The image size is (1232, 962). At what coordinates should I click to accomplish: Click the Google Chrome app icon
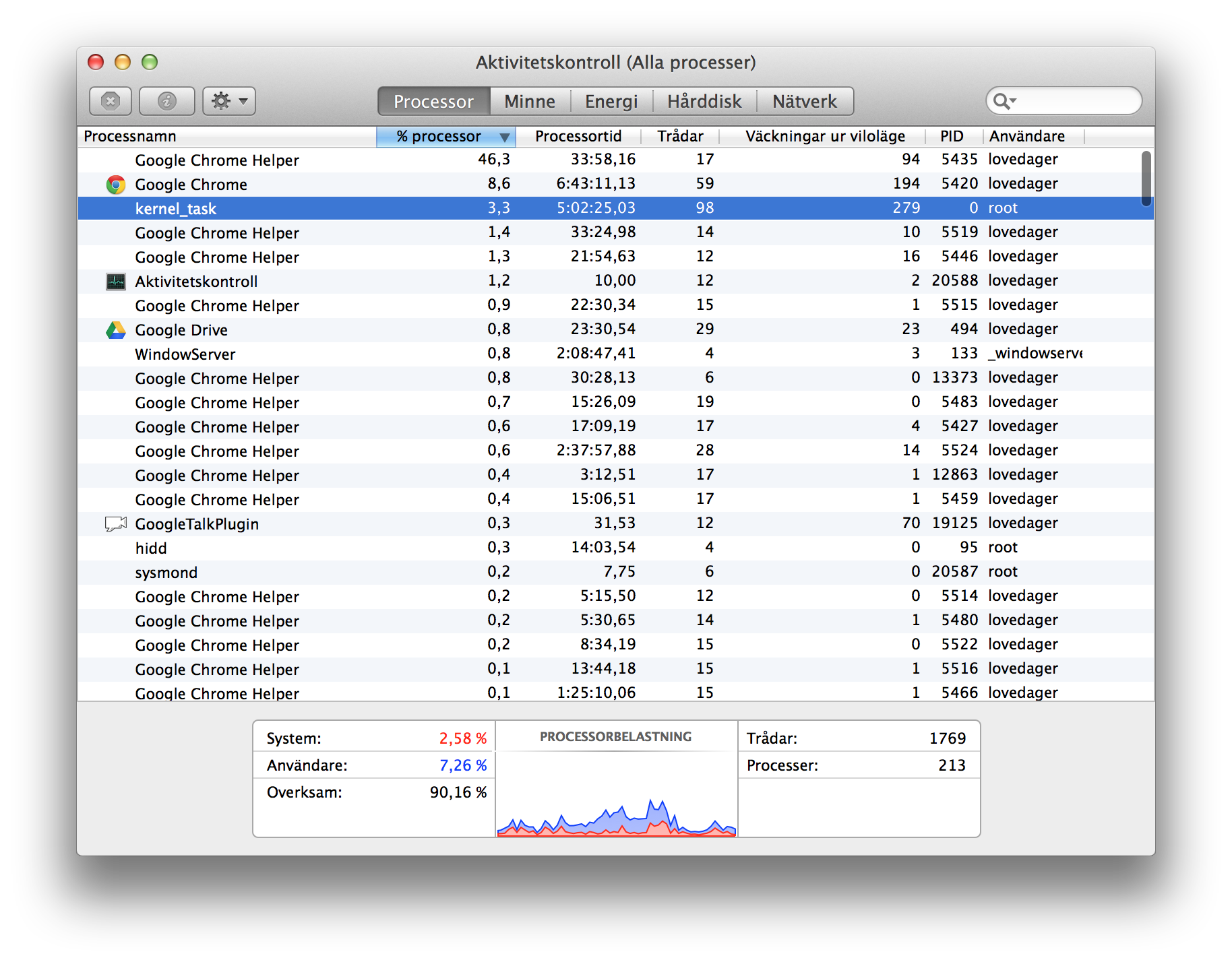pyautogui.click(x=116, y=185)
